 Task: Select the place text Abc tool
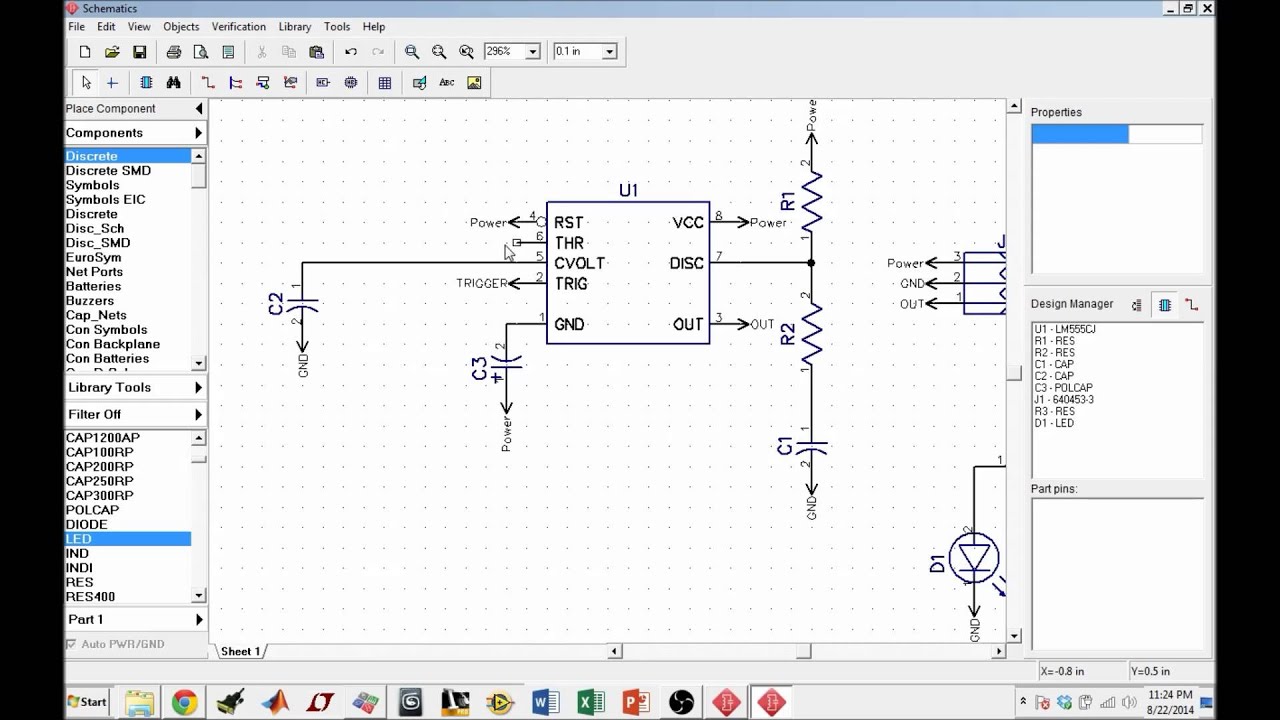click(447, 83)
